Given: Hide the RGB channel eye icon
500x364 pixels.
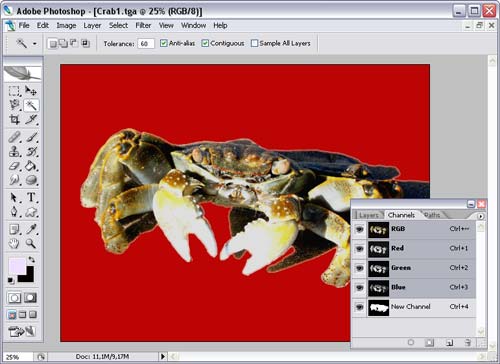Looking at the screenshot, I should pos(359,229).
